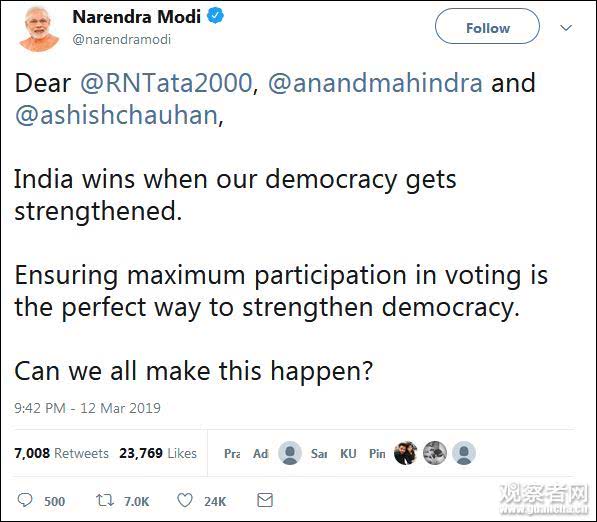Open the @anandmahindra mention link

click(x=375, y=83)
